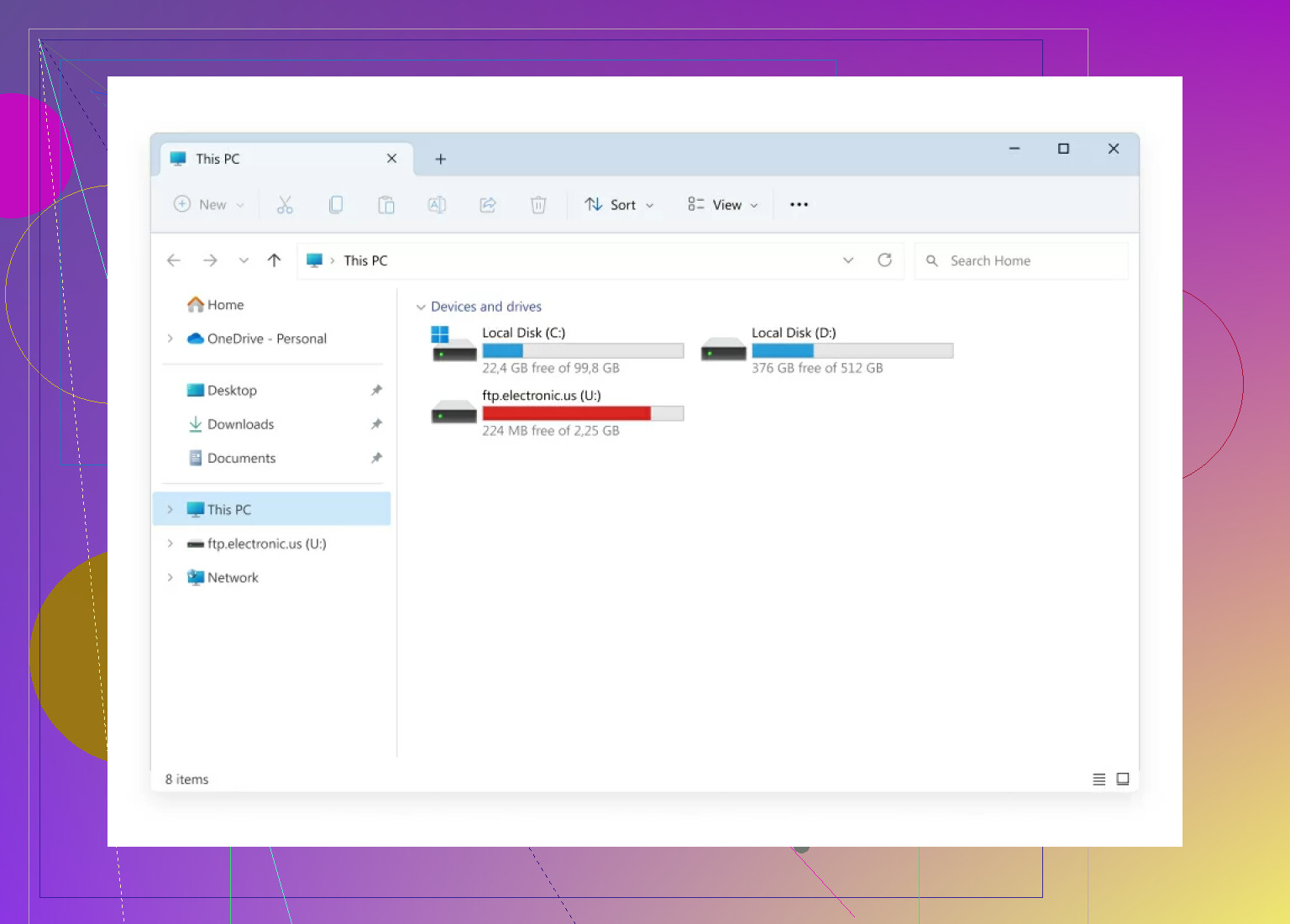Open the Sort dropdown menu

[x=620, y=204]
